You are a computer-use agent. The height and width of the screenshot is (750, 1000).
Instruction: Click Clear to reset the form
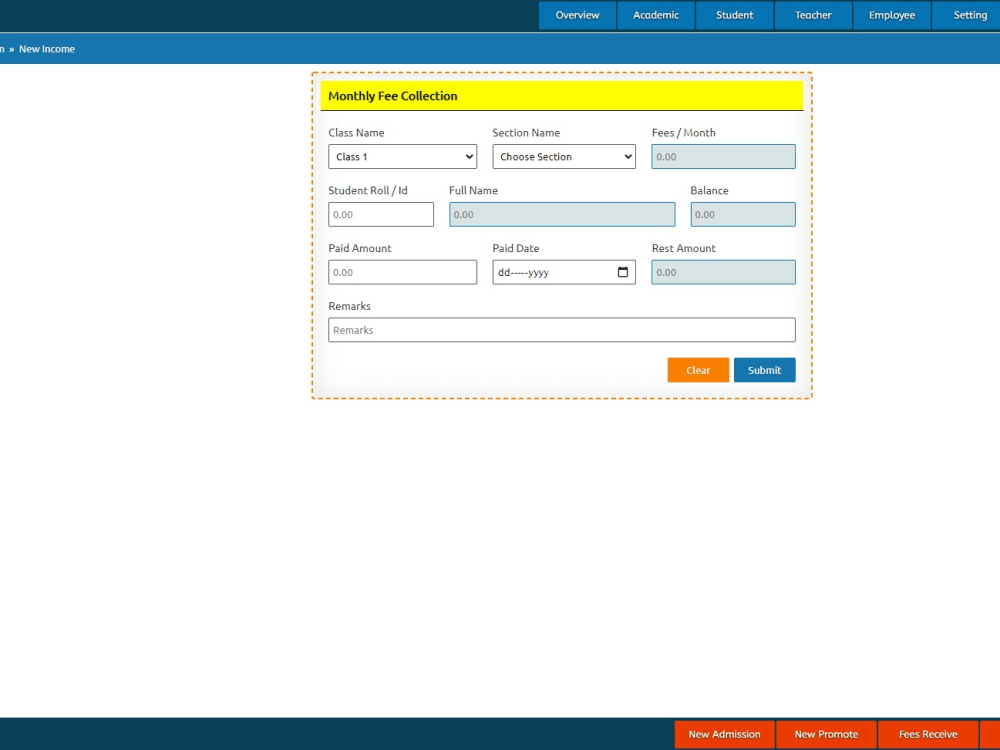coord(697,369)
